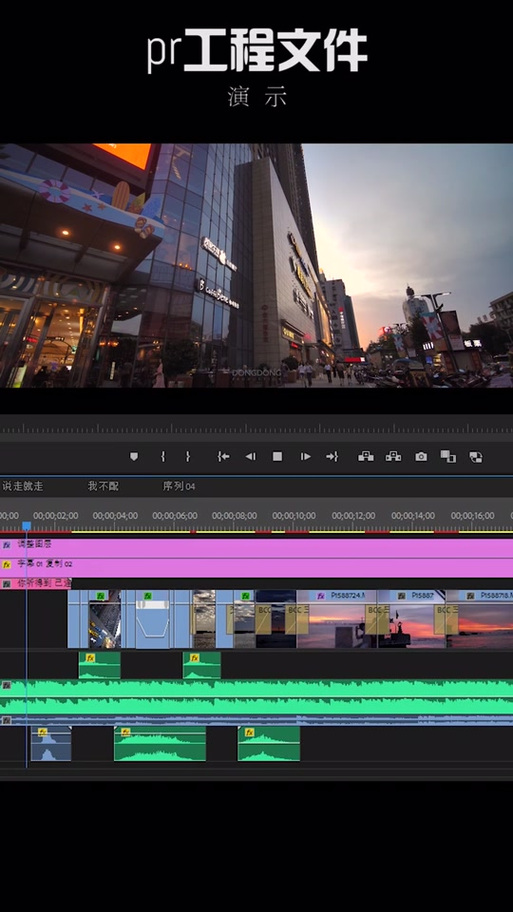This screenshot has width=513, height=912.
Task: Click the Mark Out brace icon
Action: point(187,457)
